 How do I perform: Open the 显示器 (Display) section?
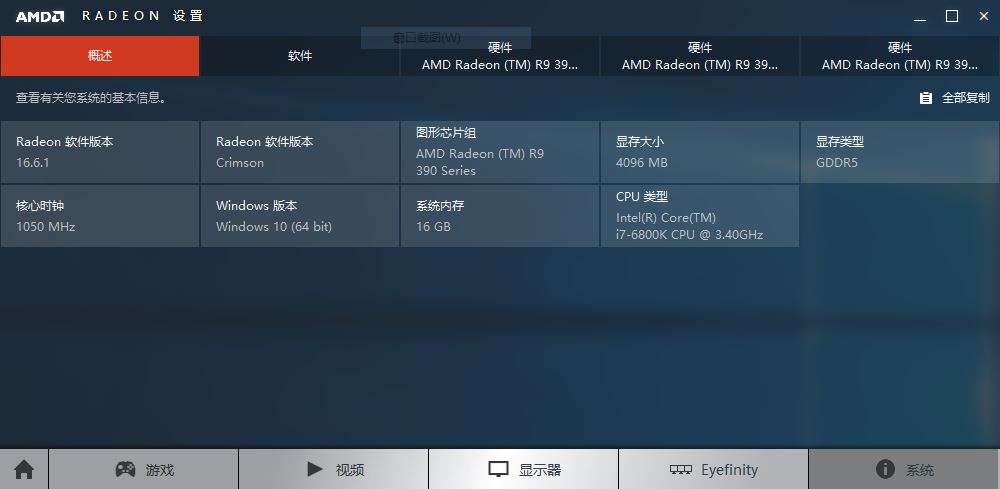point(524,469)
